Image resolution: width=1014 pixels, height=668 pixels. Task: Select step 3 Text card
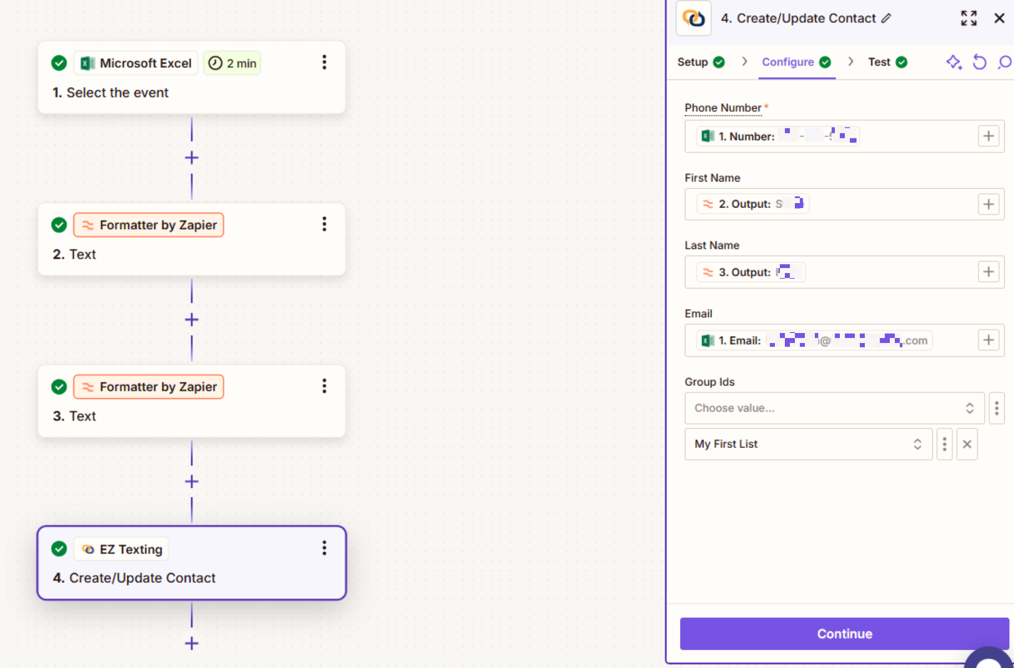coord(191,401)
